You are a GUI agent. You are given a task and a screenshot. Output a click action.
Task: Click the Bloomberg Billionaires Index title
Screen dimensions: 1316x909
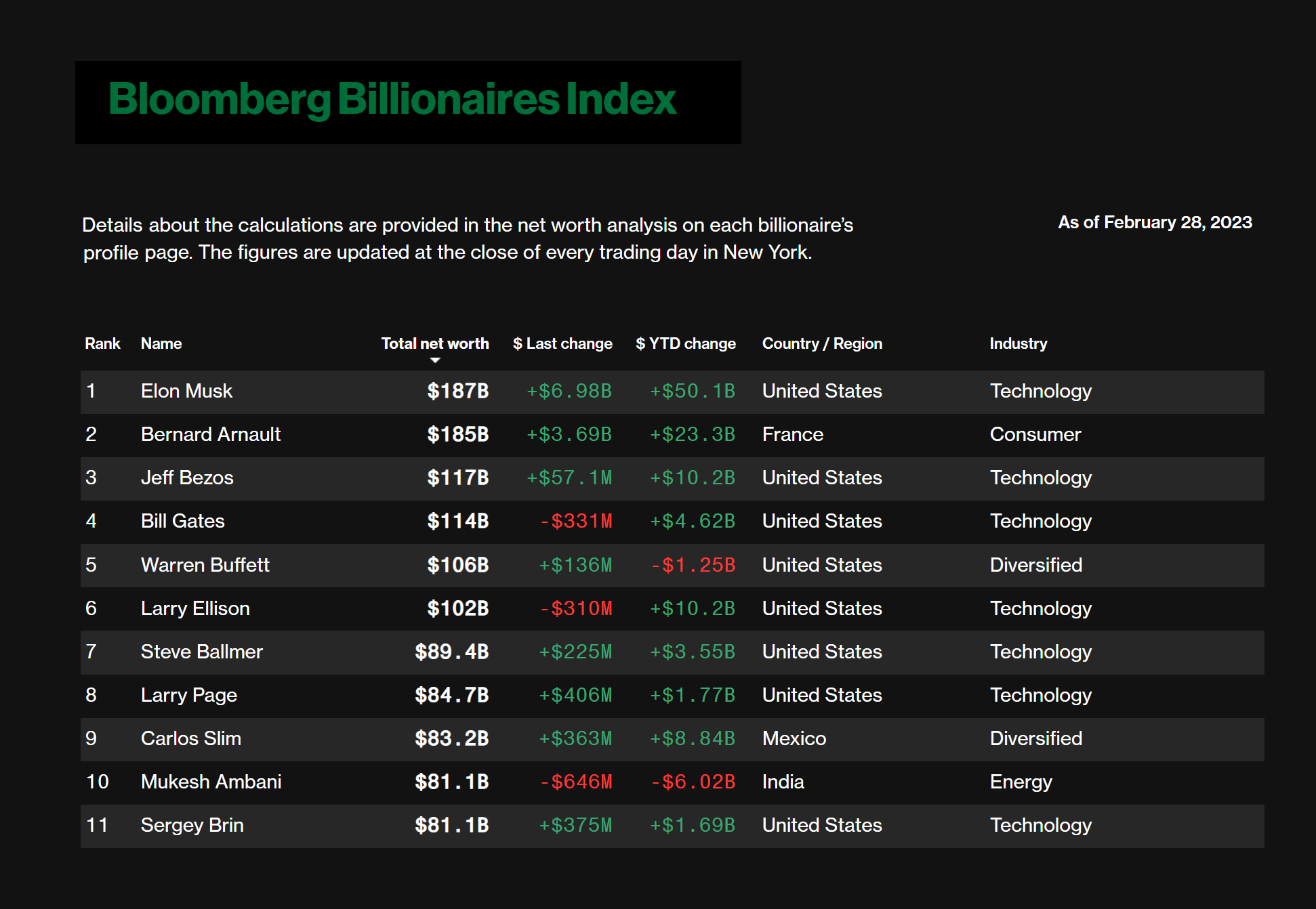click(x=392, y=100)
